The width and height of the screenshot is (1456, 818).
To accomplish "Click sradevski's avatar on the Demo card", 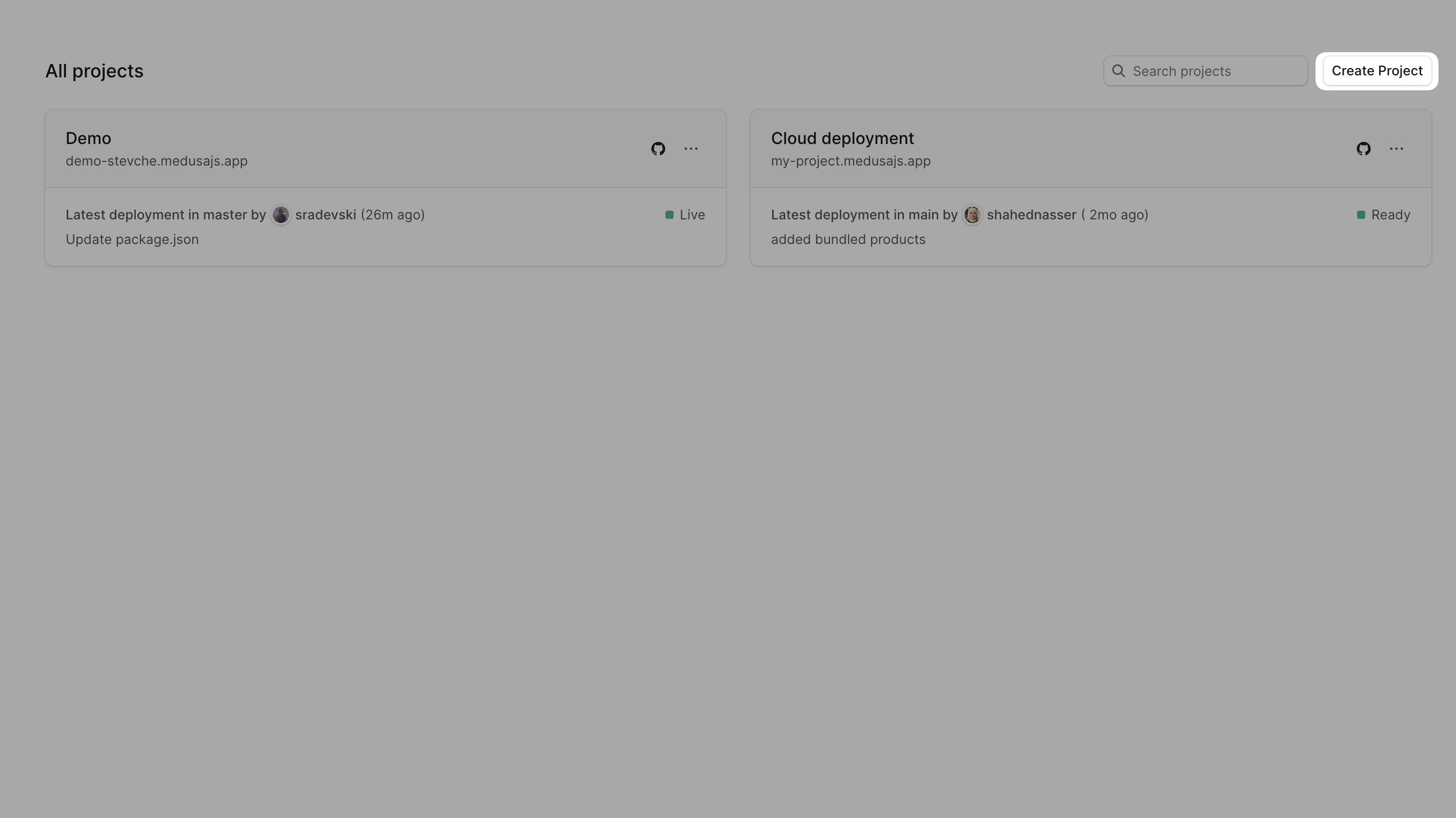I will [281, 215].
